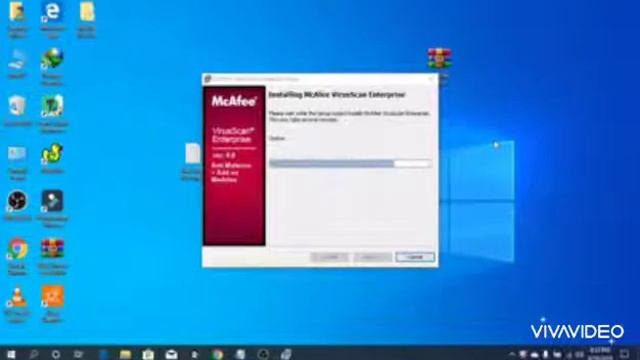Click the installer icon on the taskbar
Image resolution: width=640 pixels, height=360 pixels.
(x=286, y=354)
